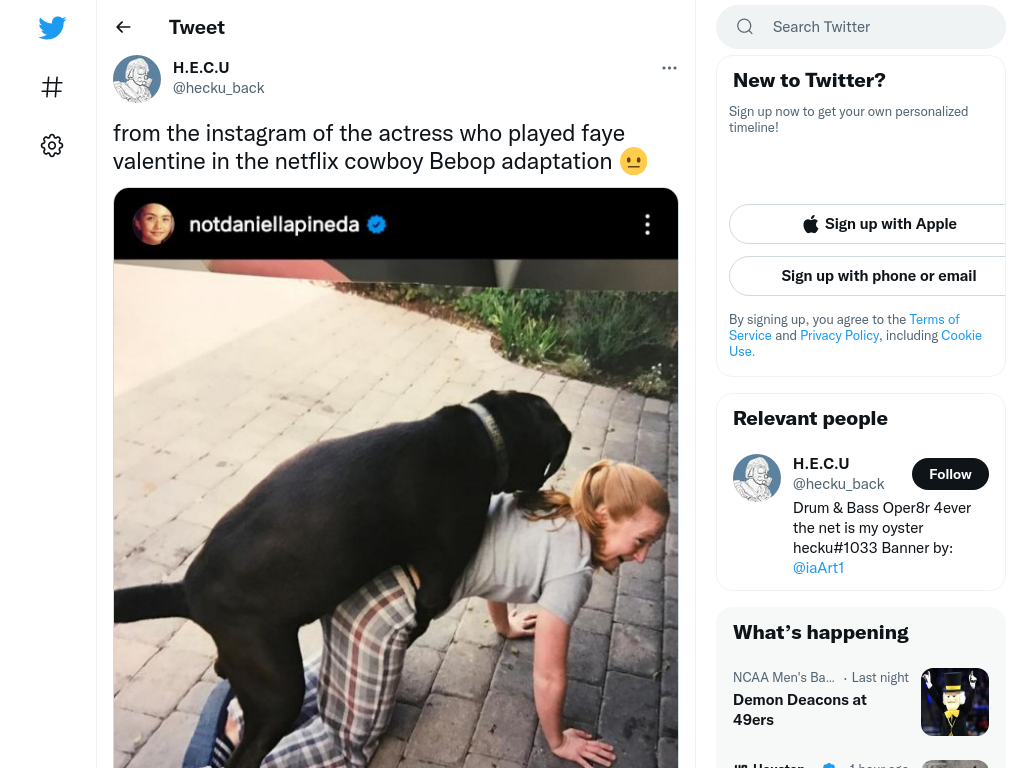Click the Twitter bird logo
The image size is (1024, 768).
tap(52, 27)
